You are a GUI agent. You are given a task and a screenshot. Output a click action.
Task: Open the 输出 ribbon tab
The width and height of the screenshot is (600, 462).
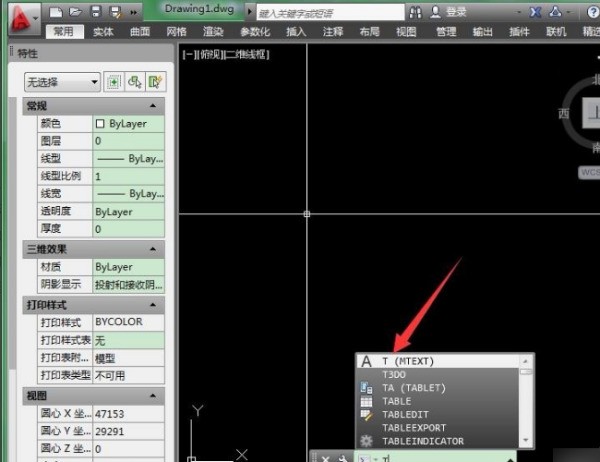[483, 32]
